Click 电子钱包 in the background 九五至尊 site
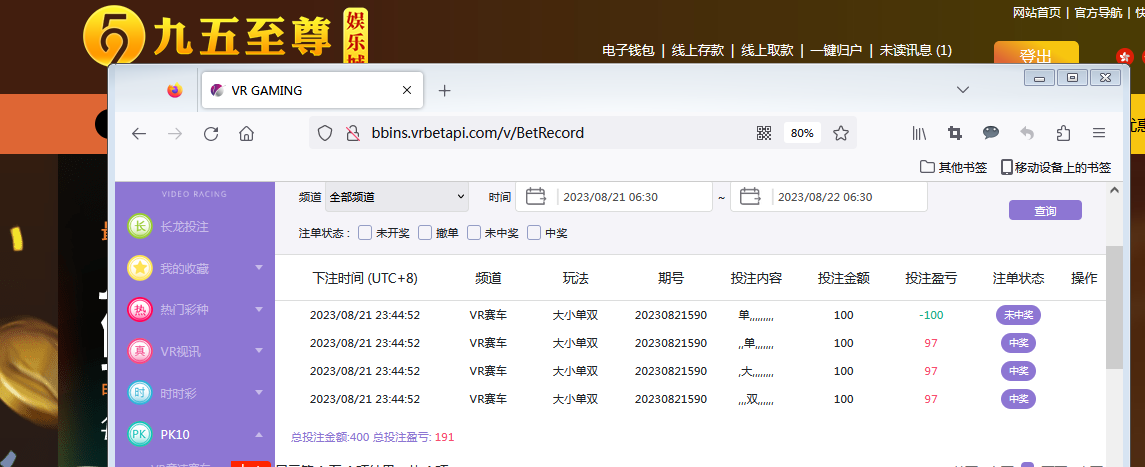 pyautogui.click(x=628, y=50)
